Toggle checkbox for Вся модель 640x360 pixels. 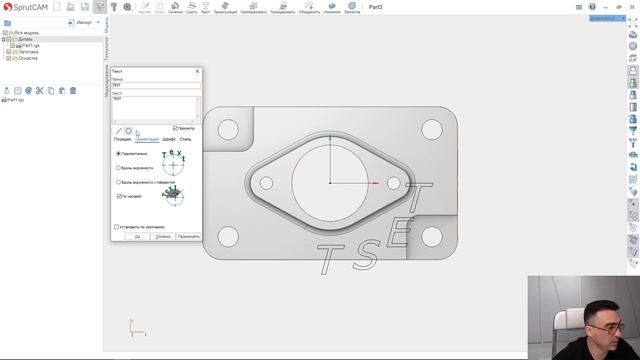5,33
